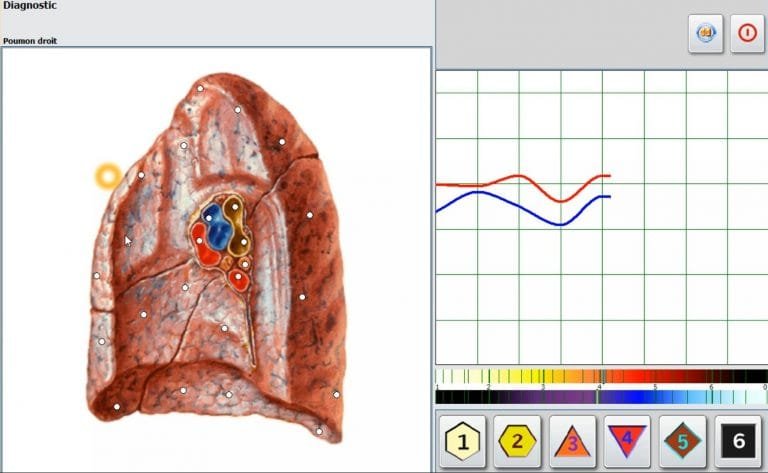Click the purple-blue lower spectrum bar
The image size is (768, 473).
tap(600, 396)
